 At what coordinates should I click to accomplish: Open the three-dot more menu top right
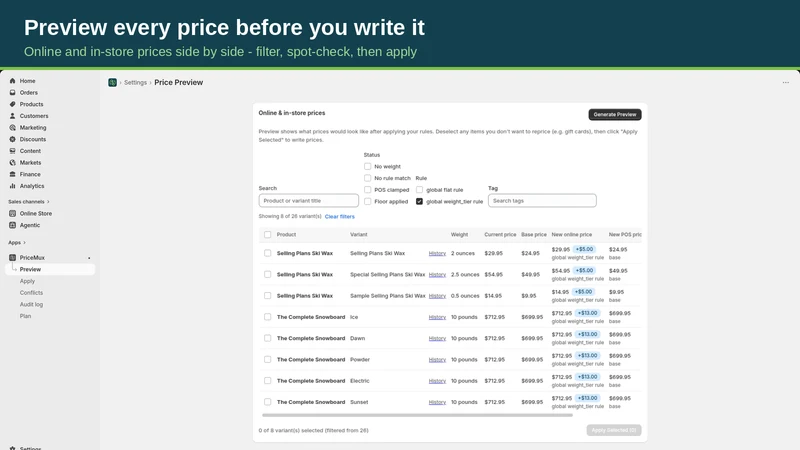pos(786,83)
